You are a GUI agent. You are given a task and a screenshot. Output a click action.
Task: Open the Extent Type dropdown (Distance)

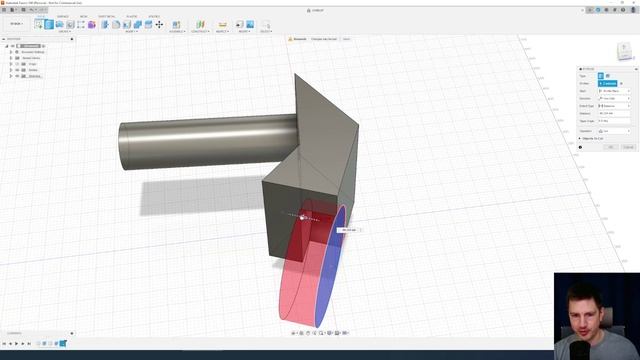pyautogui.click(x=614, y=106)
